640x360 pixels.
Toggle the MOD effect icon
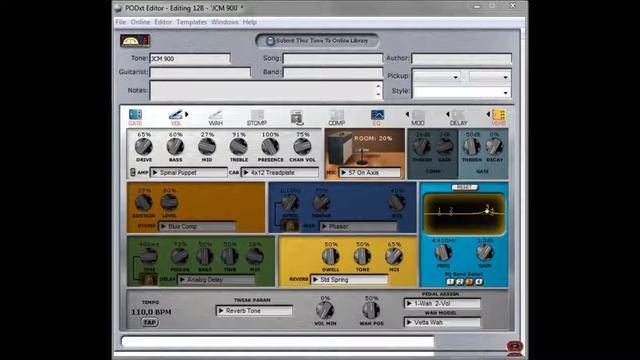418,115
